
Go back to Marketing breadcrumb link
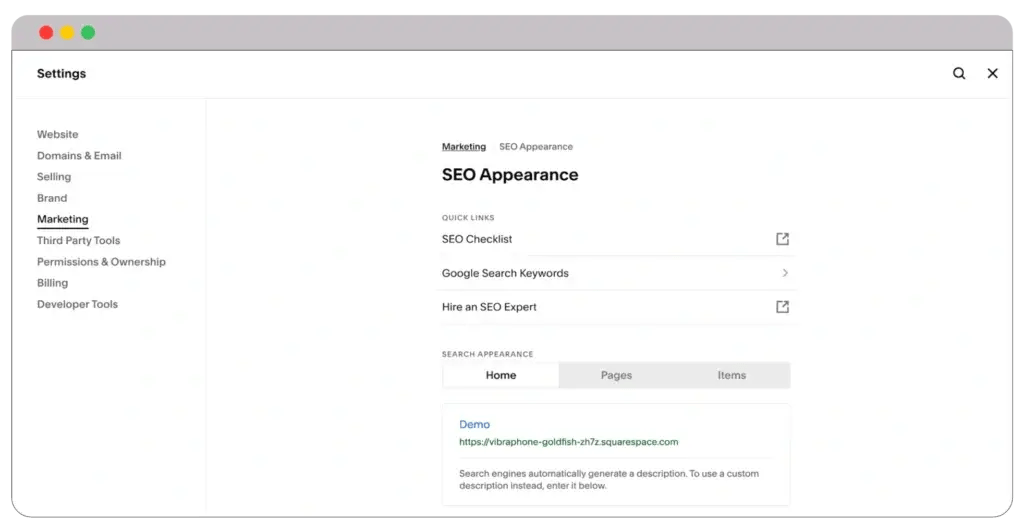click(x=464, y=147)
